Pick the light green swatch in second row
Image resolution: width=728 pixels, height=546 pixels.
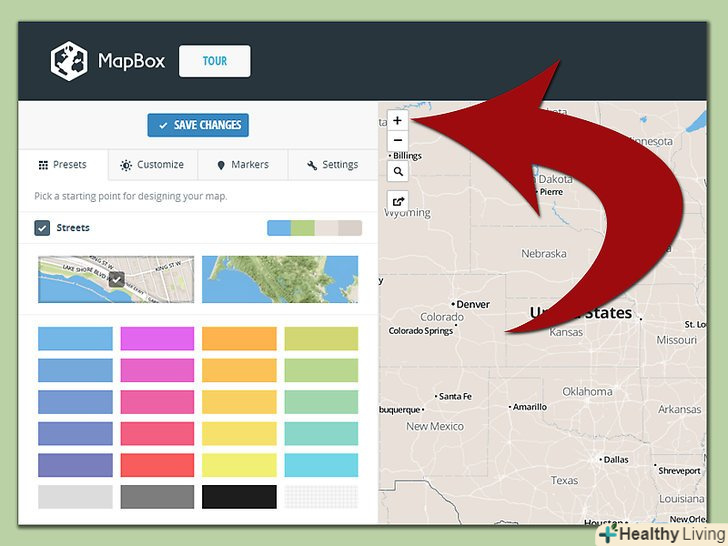click(321, 370)
